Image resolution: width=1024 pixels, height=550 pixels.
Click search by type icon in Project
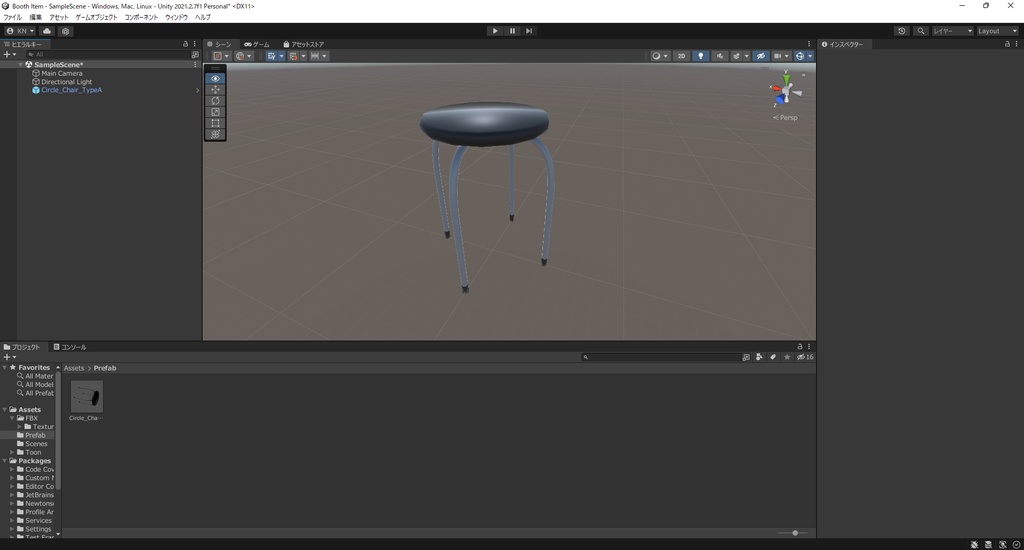(759, 357)
